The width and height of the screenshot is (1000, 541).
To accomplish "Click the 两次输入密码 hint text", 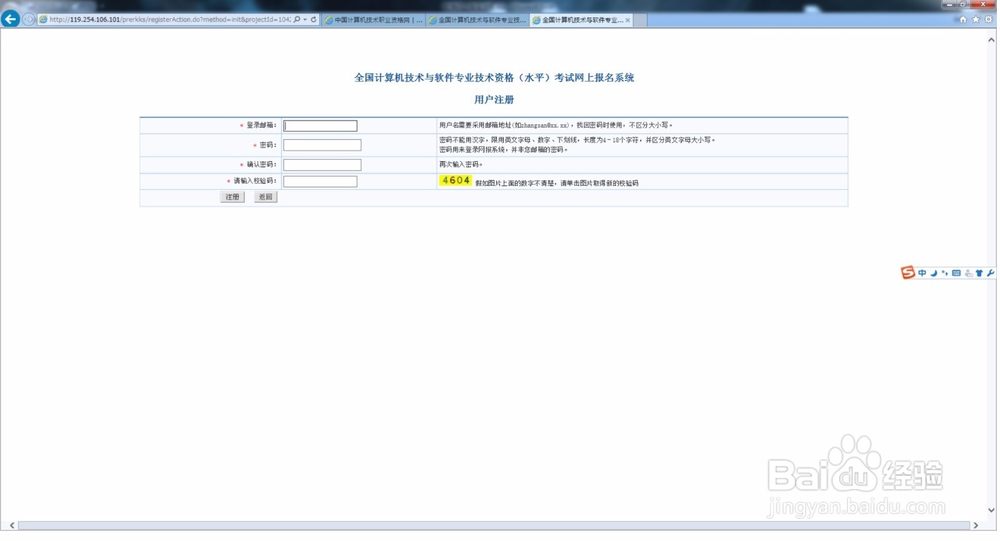I will point(460,165).
